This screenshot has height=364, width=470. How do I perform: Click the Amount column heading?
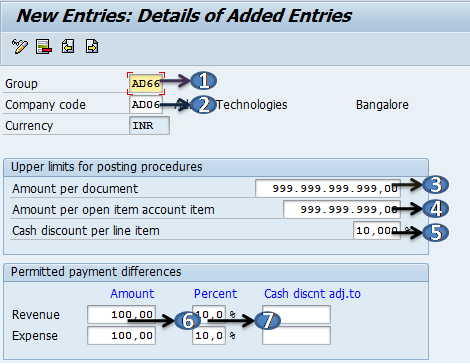click(132, 294)
